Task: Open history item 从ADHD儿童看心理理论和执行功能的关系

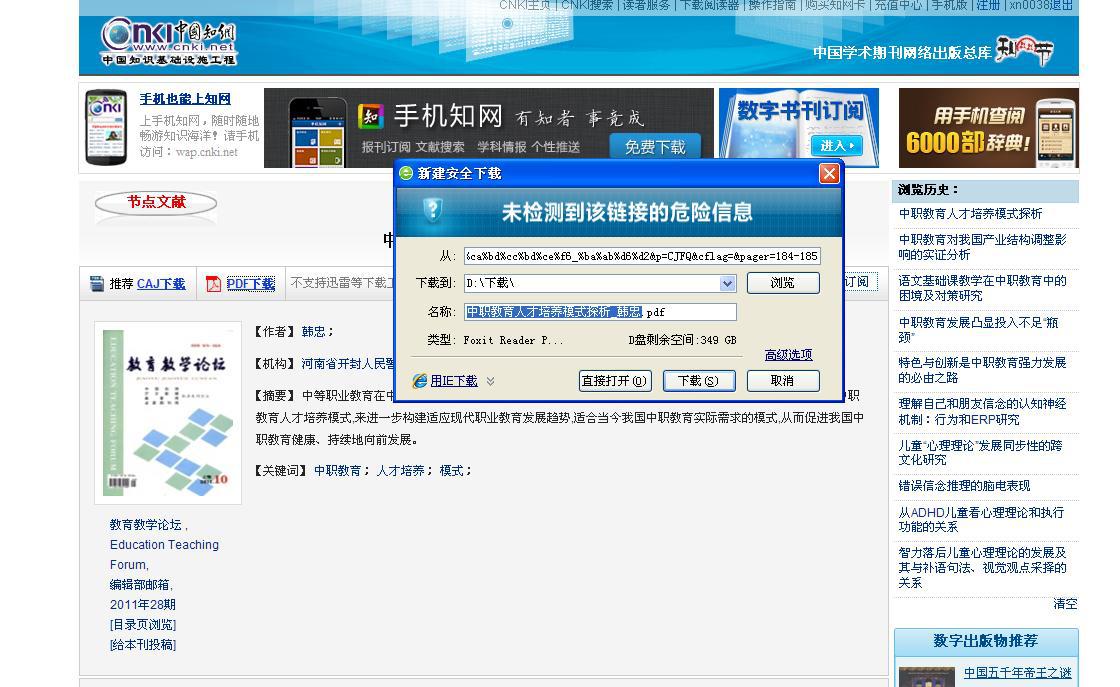Action: coord(981,519)
